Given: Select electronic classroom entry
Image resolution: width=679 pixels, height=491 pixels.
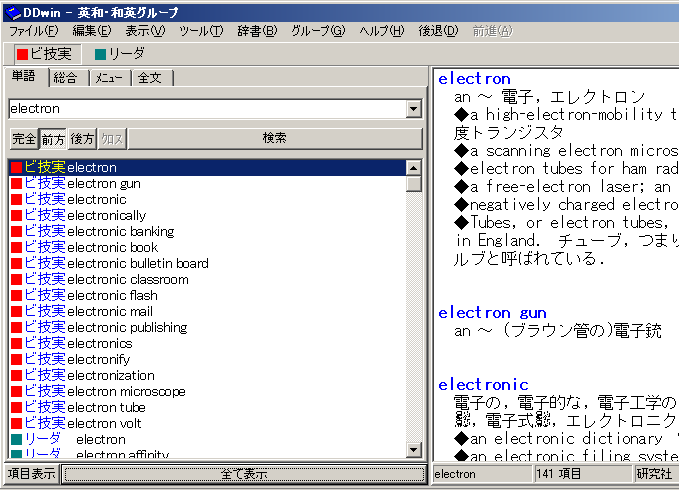Looking at the screenshot, I should point(207,280).
